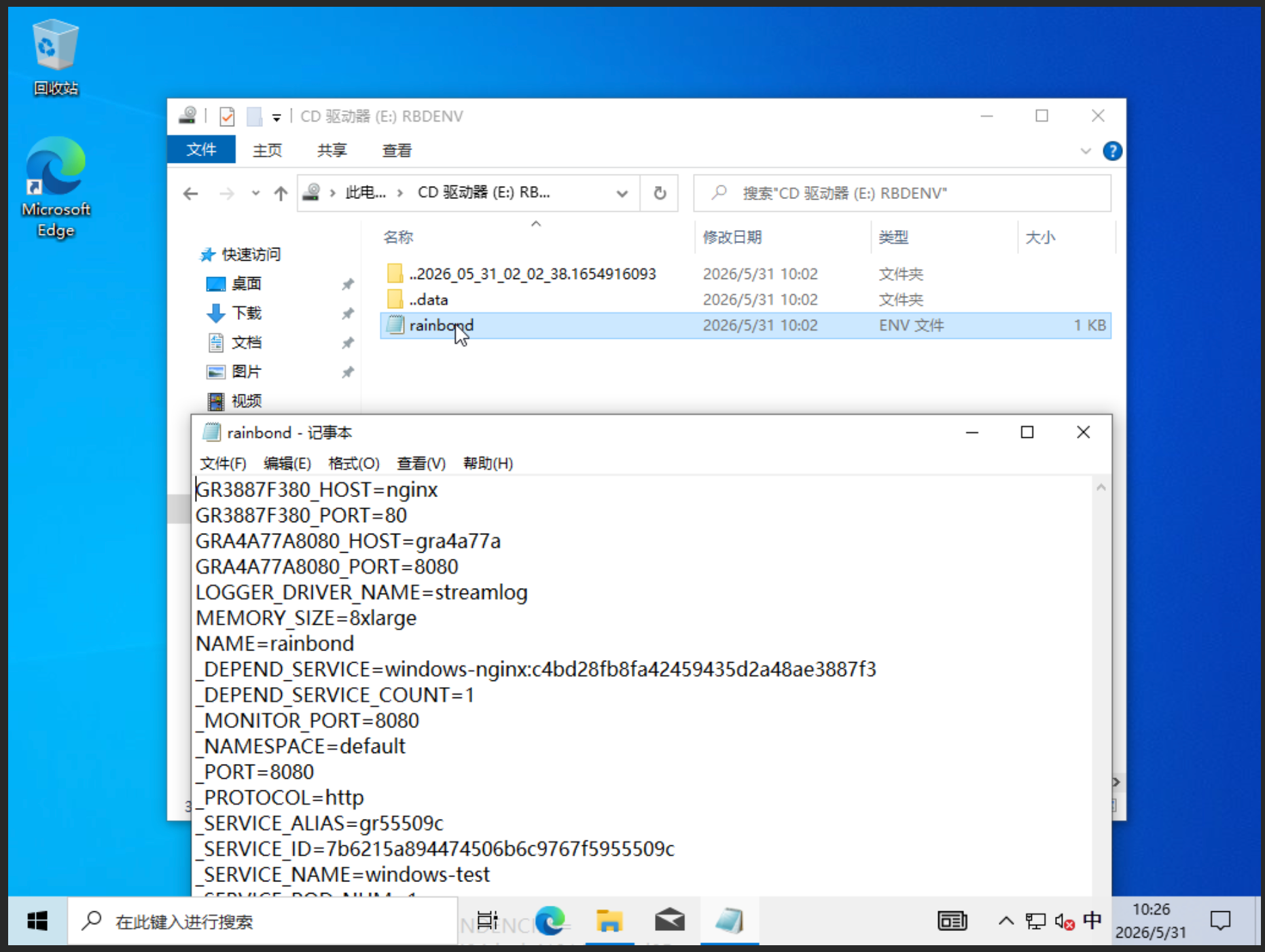Image resolution: width=1265 pixels, height=952 pixels.
Task: Open the Microsoft Edge desktop shortcut
Action: [56, 188]
